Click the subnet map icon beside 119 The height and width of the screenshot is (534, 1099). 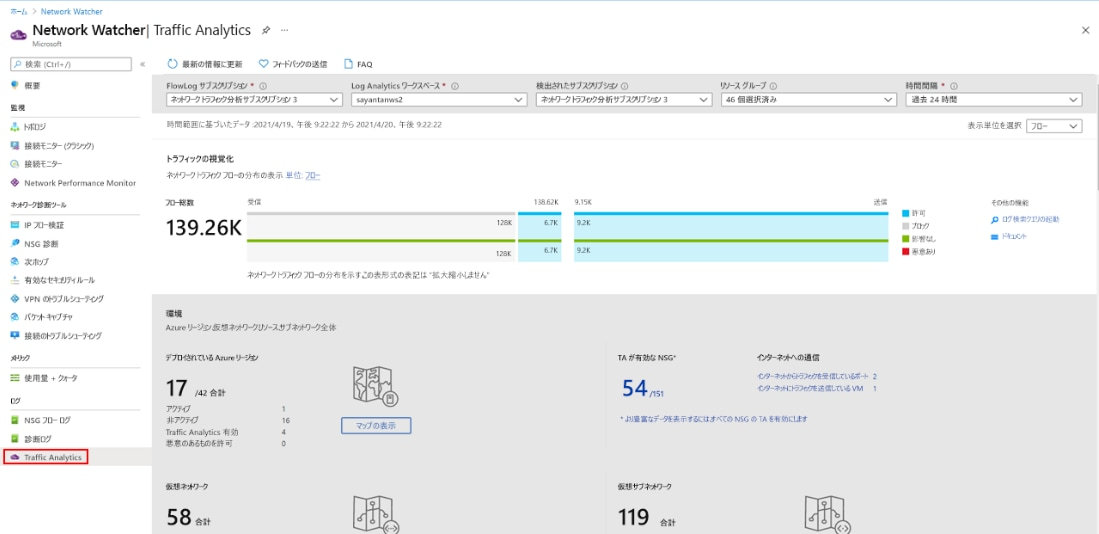coord(828,515)
